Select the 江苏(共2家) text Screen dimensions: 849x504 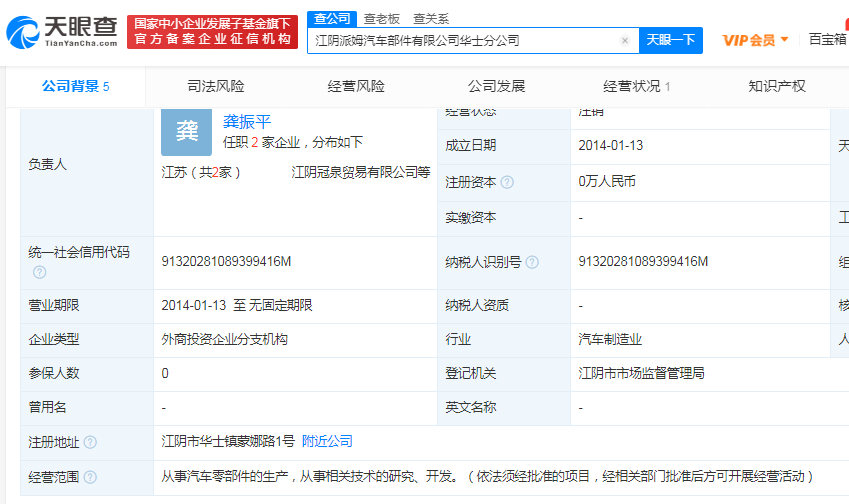tap(201, 172)
